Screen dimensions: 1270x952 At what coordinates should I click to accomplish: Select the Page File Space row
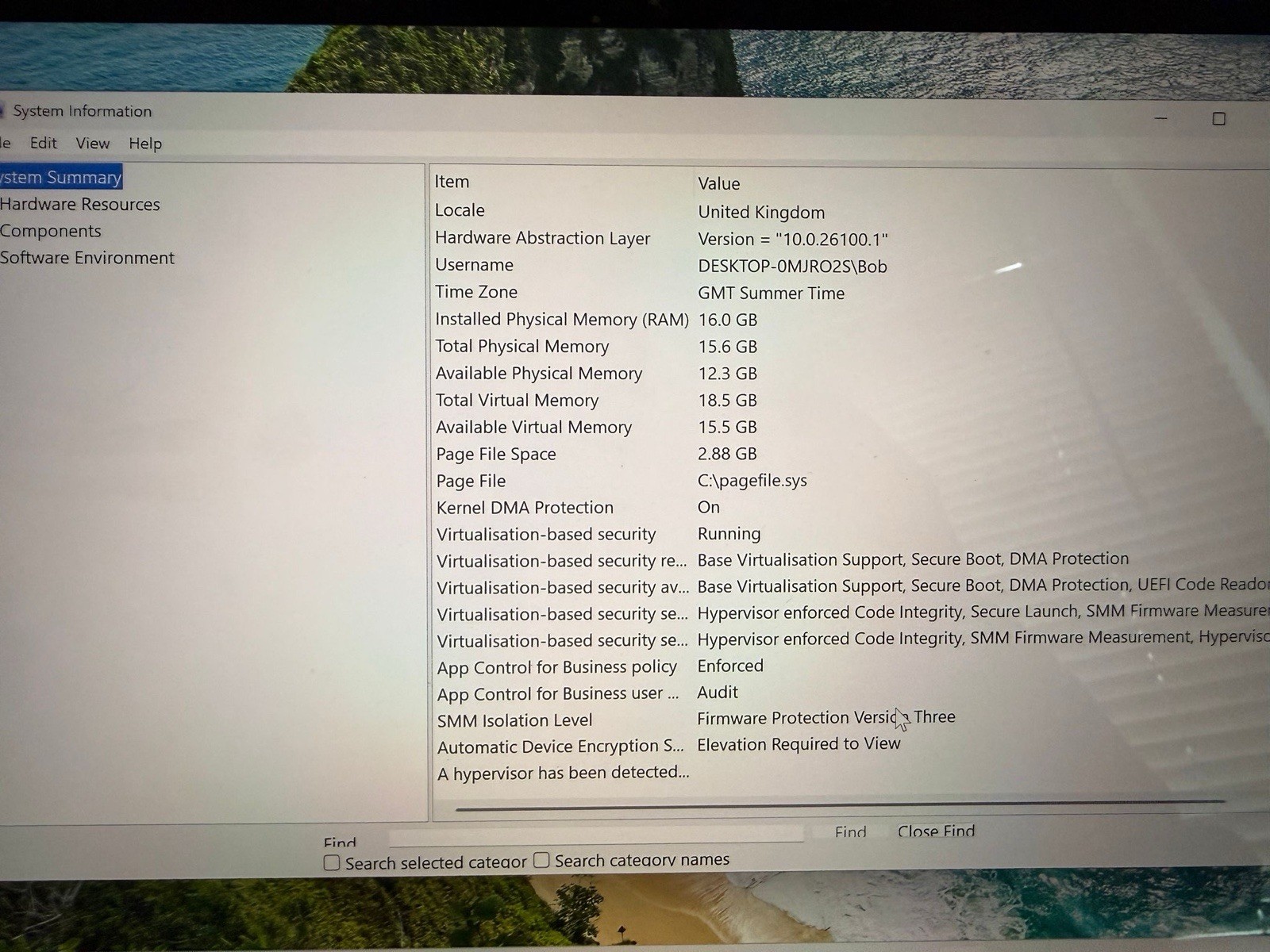[851, 454]
